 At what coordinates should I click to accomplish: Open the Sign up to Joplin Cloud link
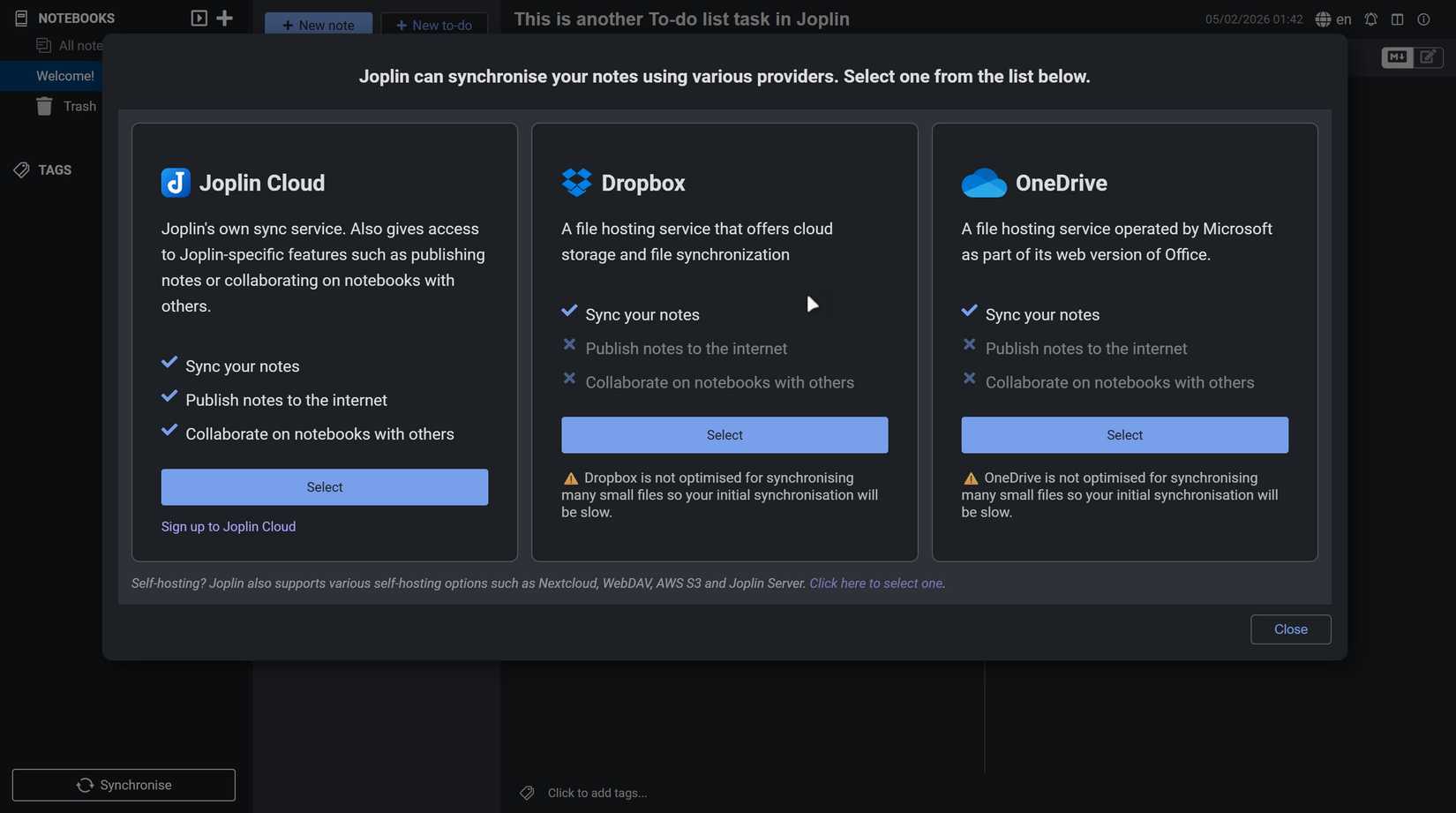(228, 527)
